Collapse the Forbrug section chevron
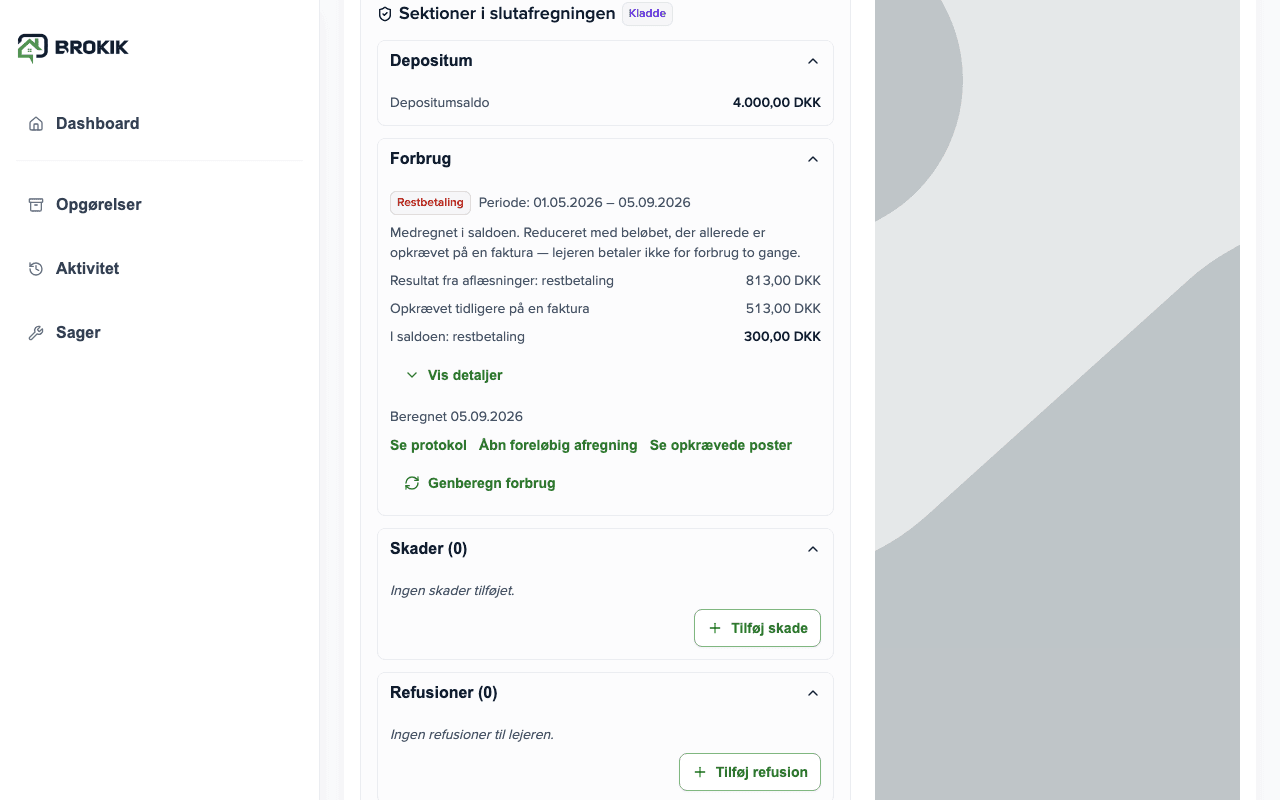 (x=813, y=159)
